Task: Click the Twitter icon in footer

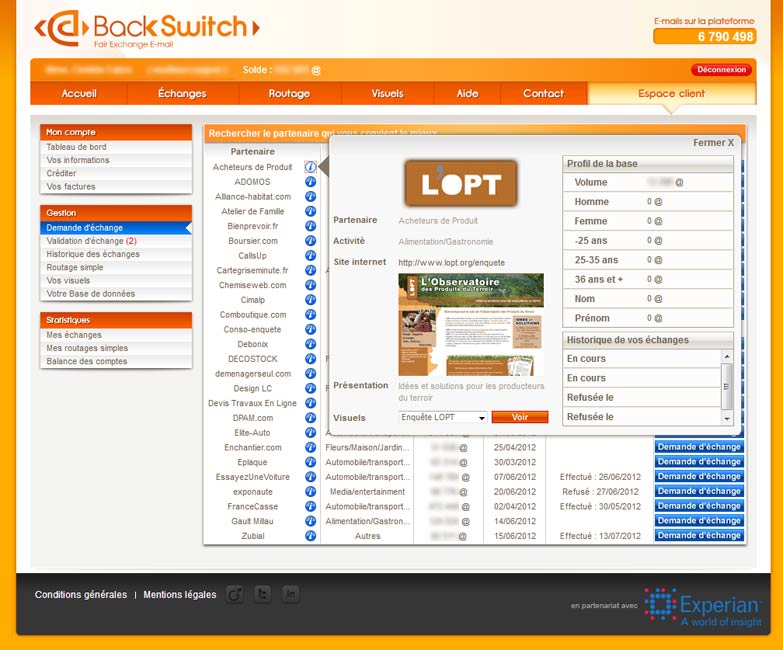Action: (263, 594)
